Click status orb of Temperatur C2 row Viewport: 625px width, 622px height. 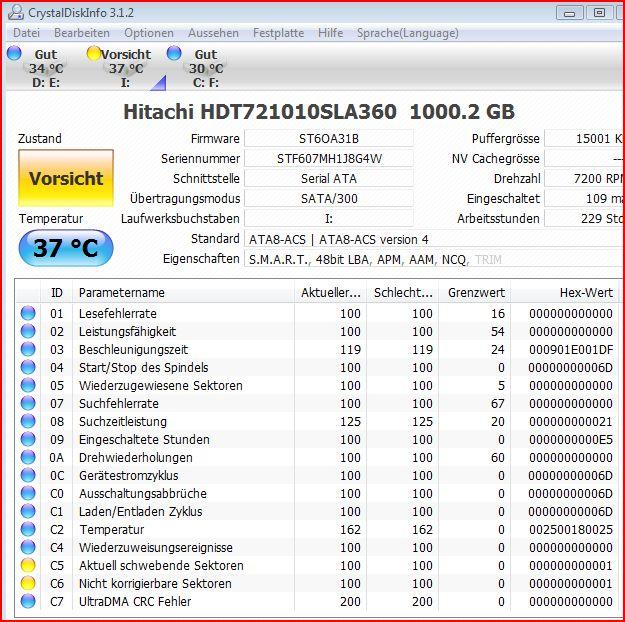tap(28, 529)
